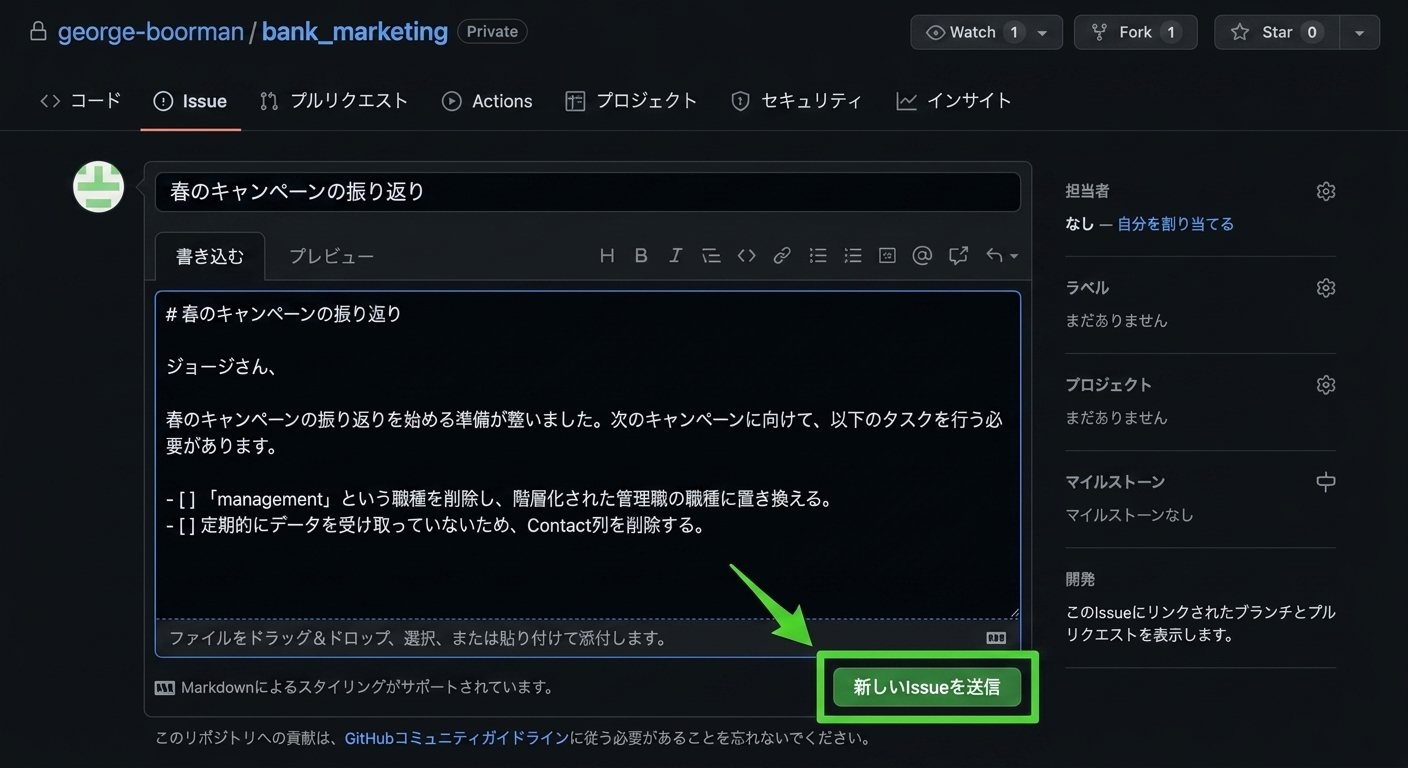Open GitHubコミュニティガイドライン link
Screen dimensions: 1408x768
tap(457, 739)
